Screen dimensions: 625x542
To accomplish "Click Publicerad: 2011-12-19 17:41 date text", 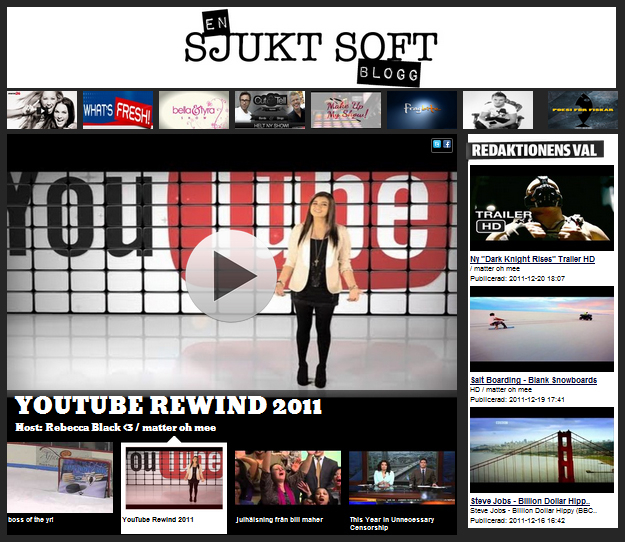I will (517, 399).
